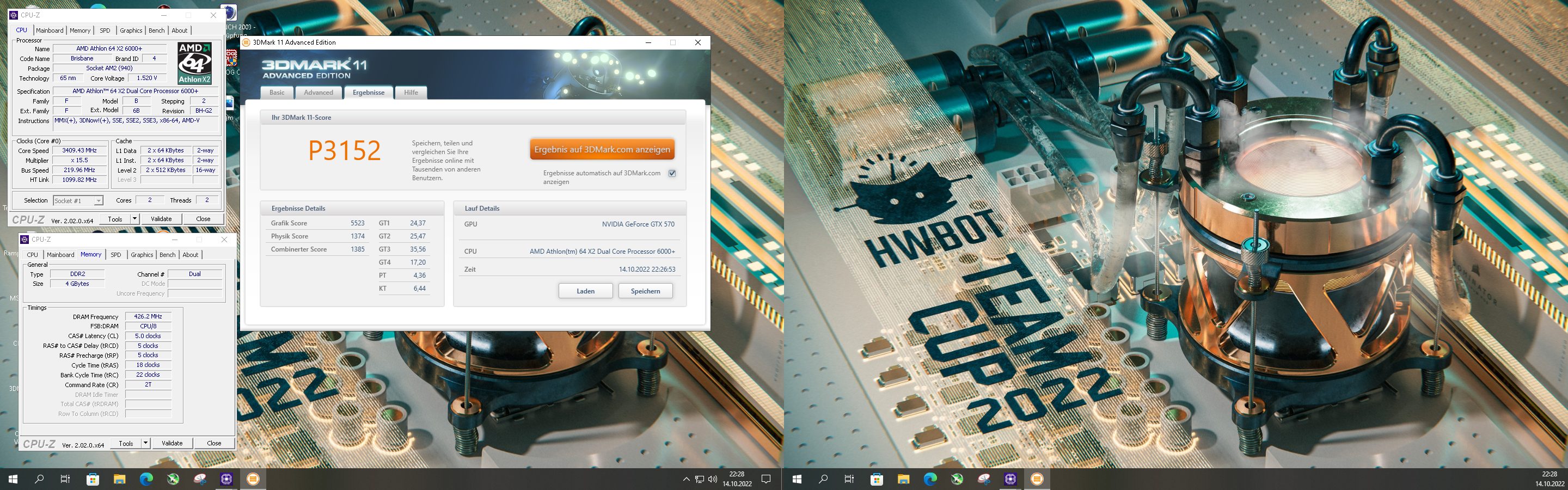Viewport: 1568px width, 490px height.
Task: Open Task View on the primary taskbar
Action: (65, 479)
